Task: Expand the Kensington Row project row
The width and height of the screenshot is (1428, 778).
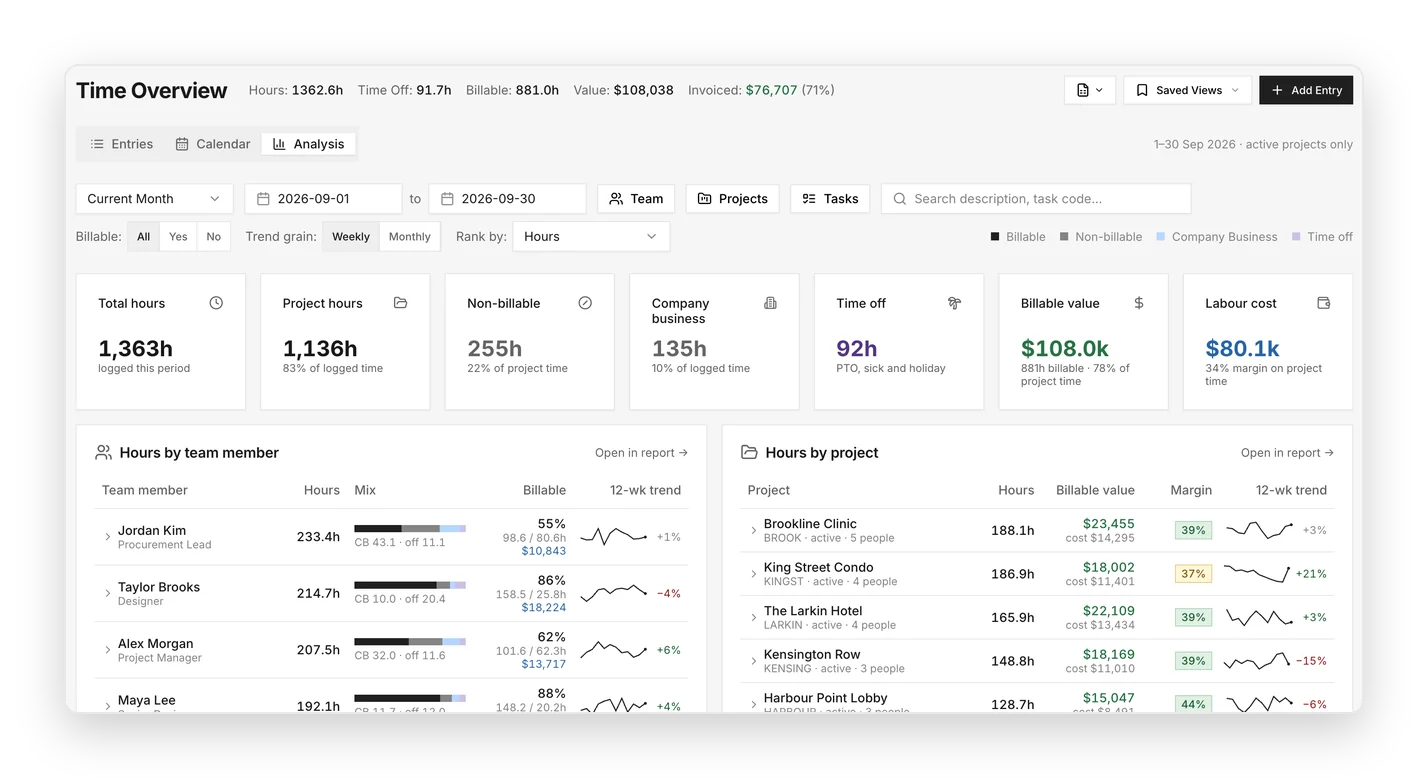Action: tap(754, 661)
